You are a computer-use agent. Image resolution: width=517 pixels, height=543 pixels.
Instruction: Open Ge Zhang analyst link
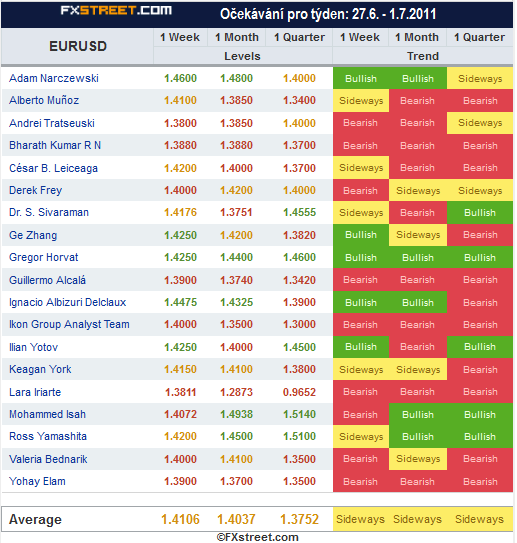pos(33,235)
